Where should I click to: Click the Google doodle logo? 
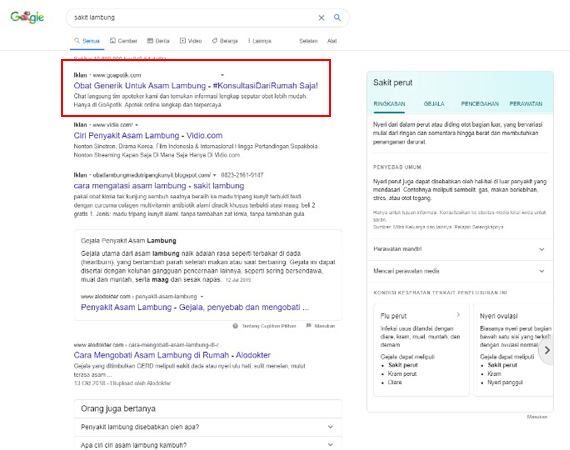tap(27, 17)
